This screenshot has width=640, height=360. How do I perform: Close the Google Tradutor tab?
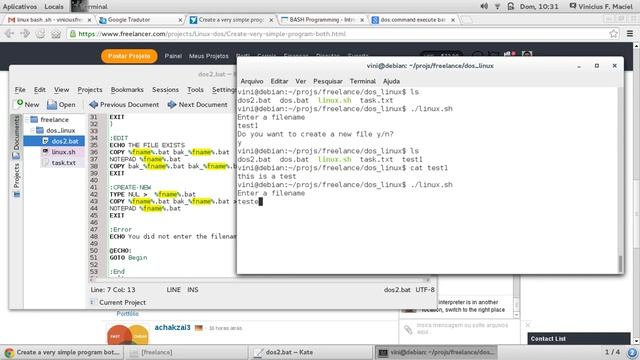pos(180,20)
